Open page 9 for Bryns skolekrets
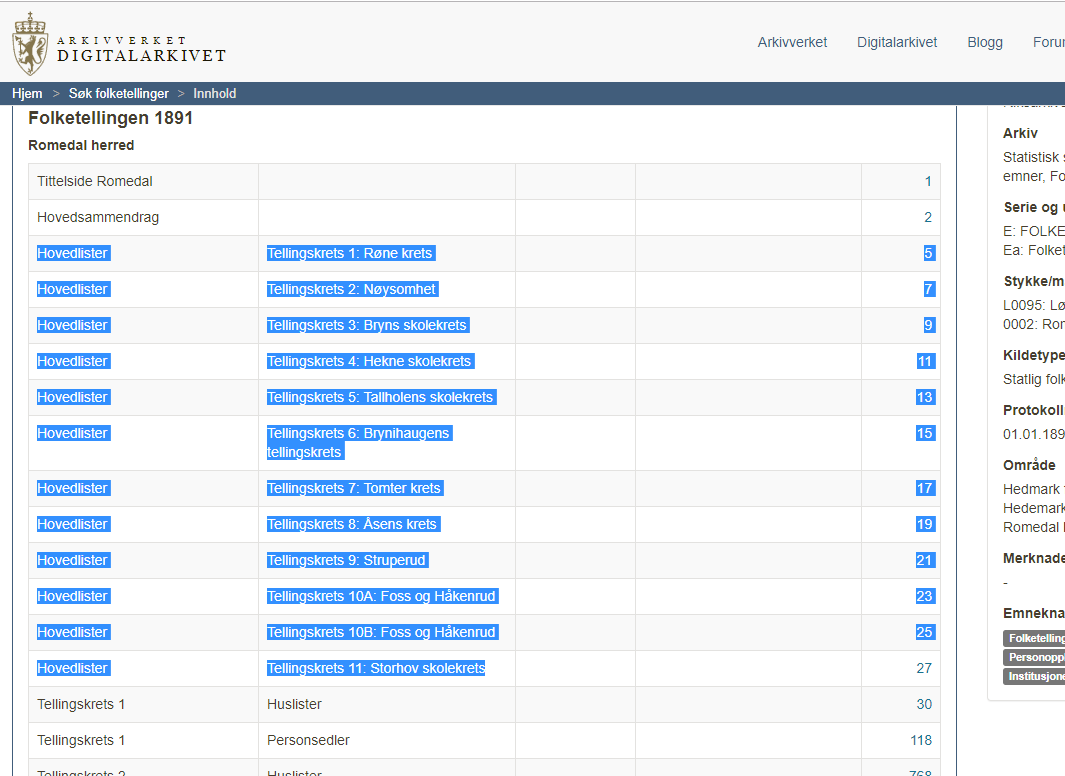Screen dimensions: 1065x776 tap(928, 326)
